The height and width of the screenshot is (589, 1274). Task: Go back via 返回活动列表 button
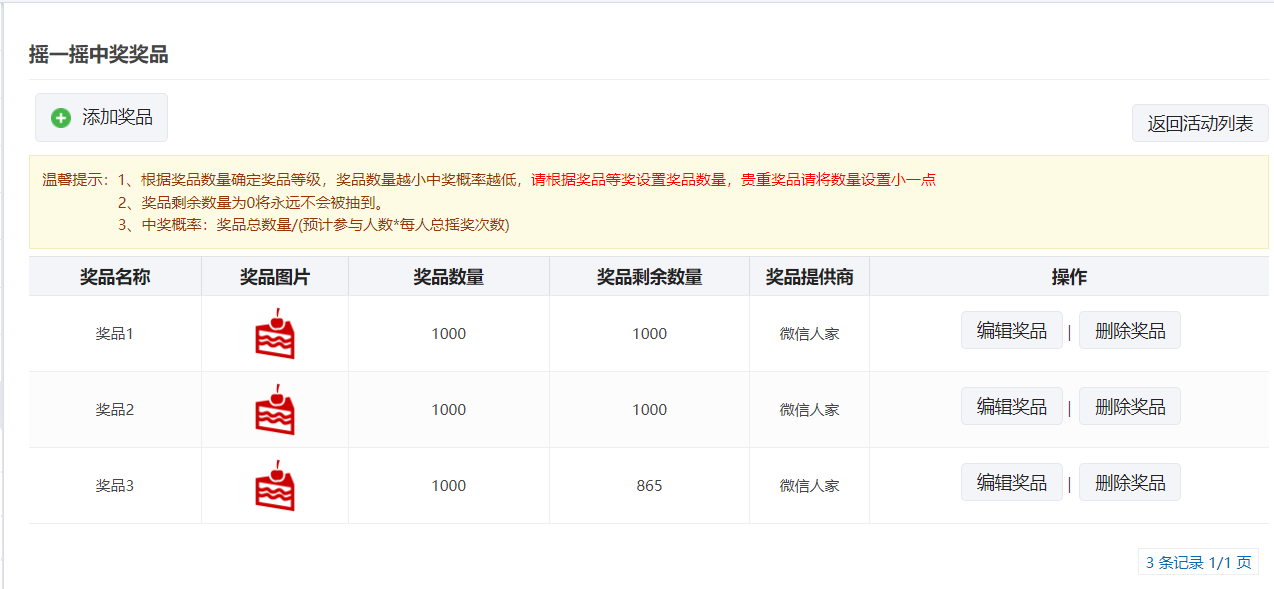1200,124
